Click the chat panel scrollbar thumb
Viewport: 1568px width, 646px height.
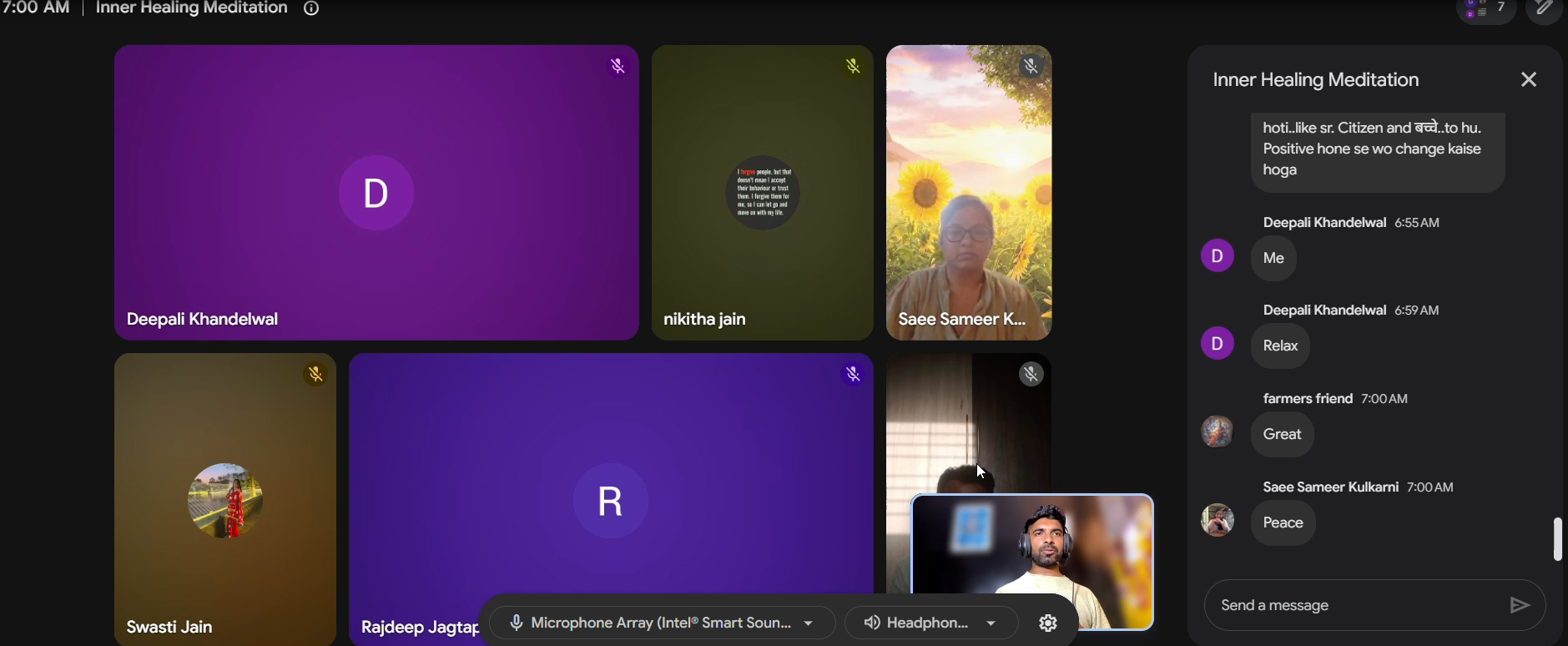coord(1557,539)
